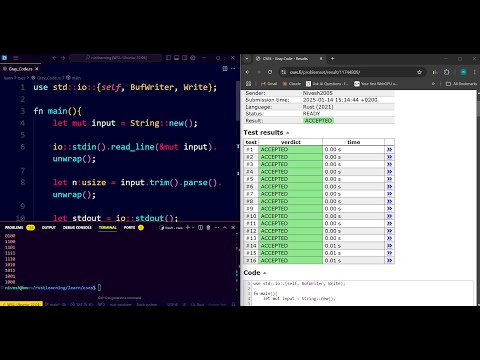Switch to the PROBLEMS panel tab
Image resolution: width=480 pixels, height=360 pixels.
tap(20, 228)
